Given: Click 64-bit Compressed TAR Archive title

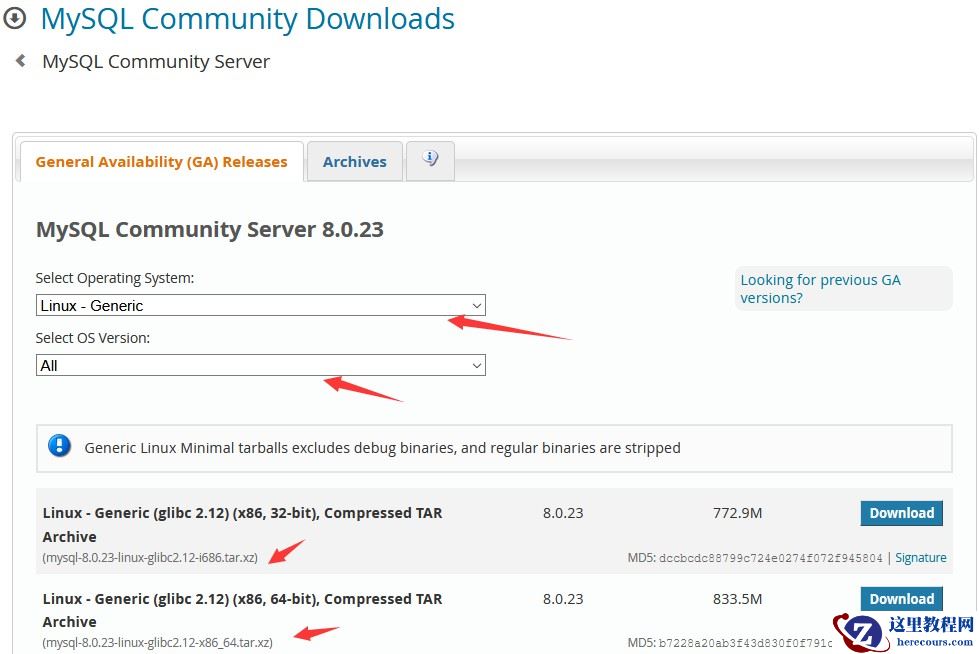Looking at the screenshot, I should coord(242,610).
